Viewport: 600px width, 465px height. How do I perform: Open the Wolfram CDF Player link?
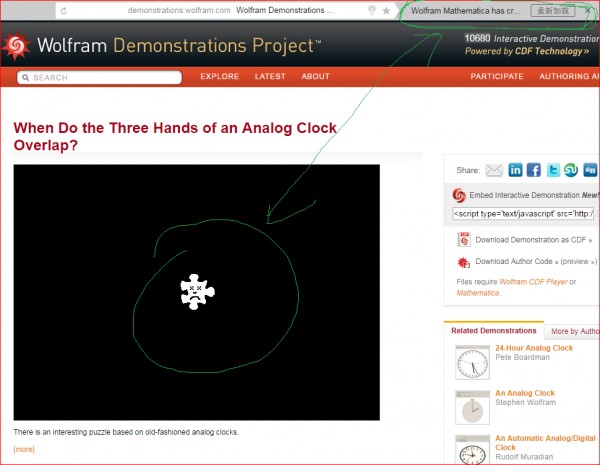pos(533,282)
